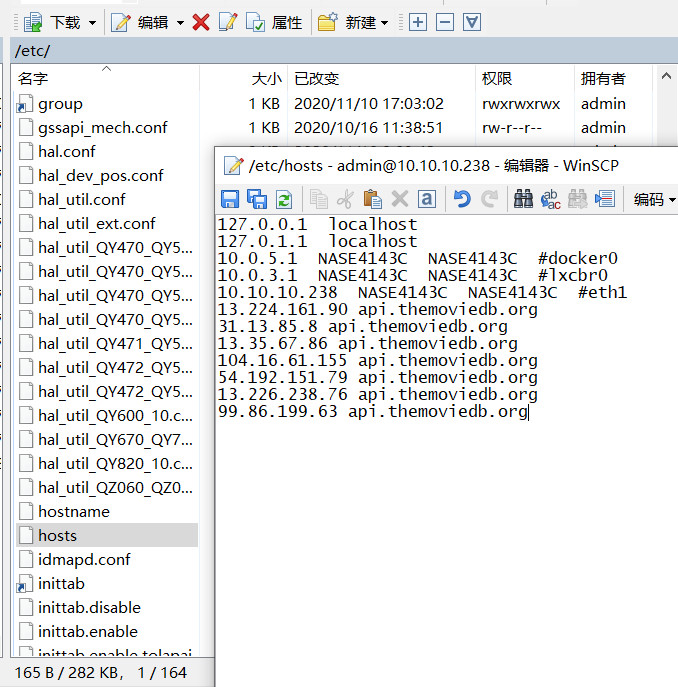Image resolution: width=678 pixels, height=687 pixels.
Task: Sort by Permissions (权限) column header
Action: pos(525,78)
